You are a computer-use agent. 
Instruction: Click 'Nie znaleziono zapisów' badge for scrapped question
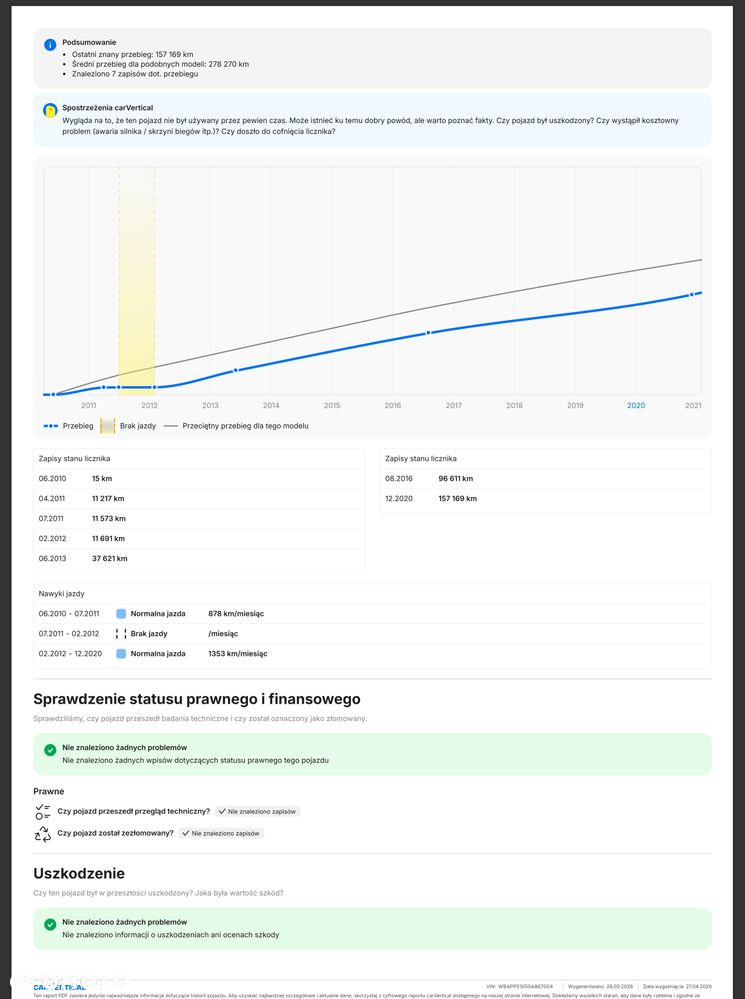pos(221,833)
